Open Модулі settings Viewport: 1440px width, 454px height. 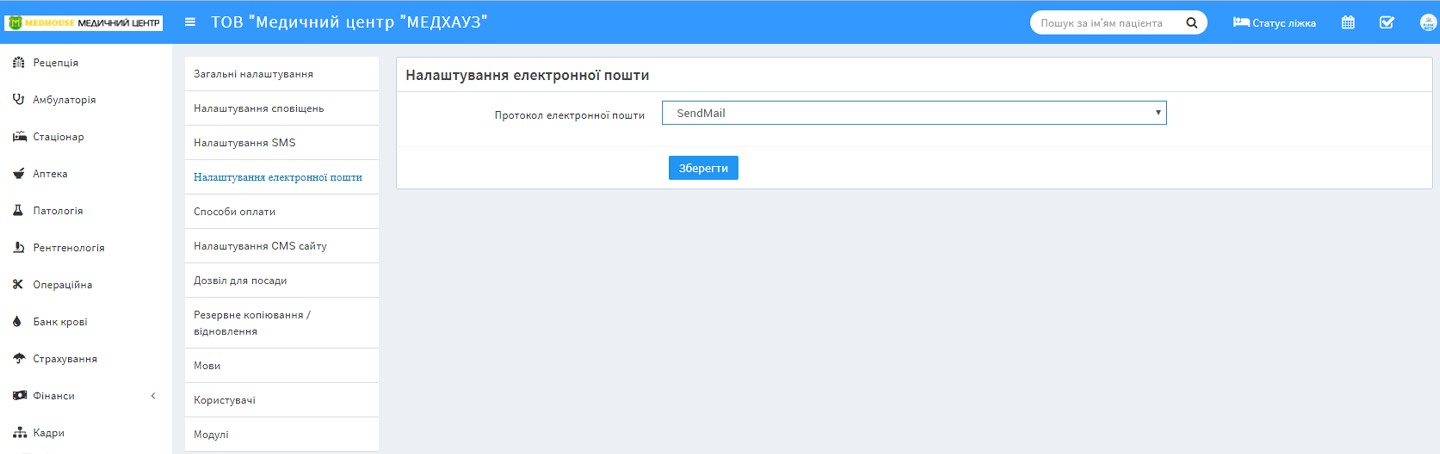click(282, 434)
